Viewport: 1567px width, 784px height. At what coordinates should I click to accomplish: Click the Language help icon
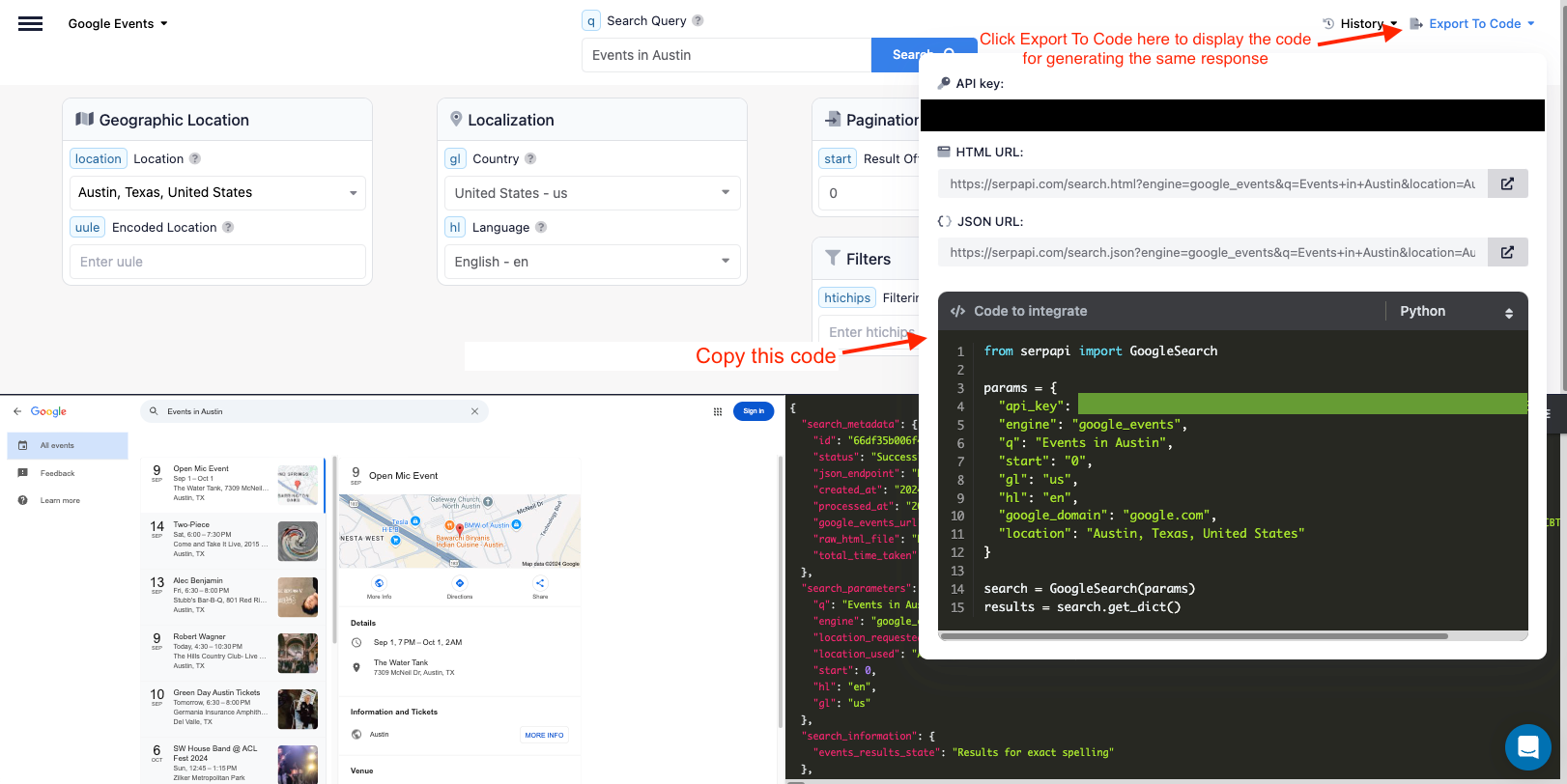pyautogui.click(x=541, y=227)
